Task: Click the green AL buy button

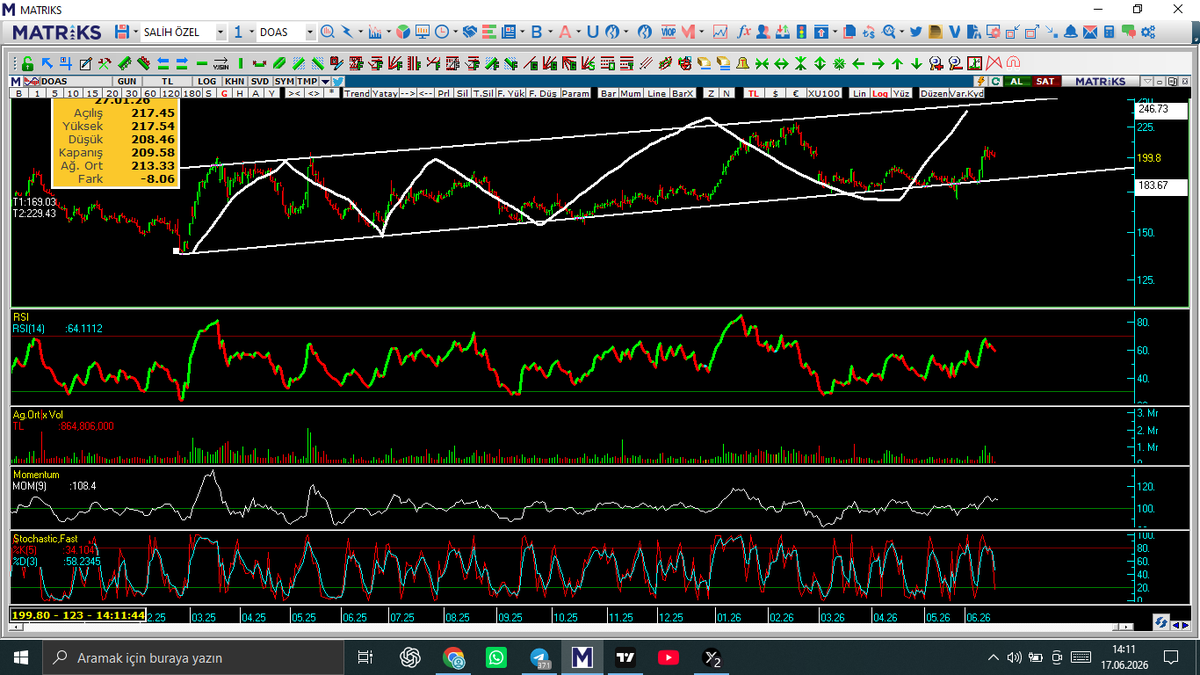Action: (1016, 81)
